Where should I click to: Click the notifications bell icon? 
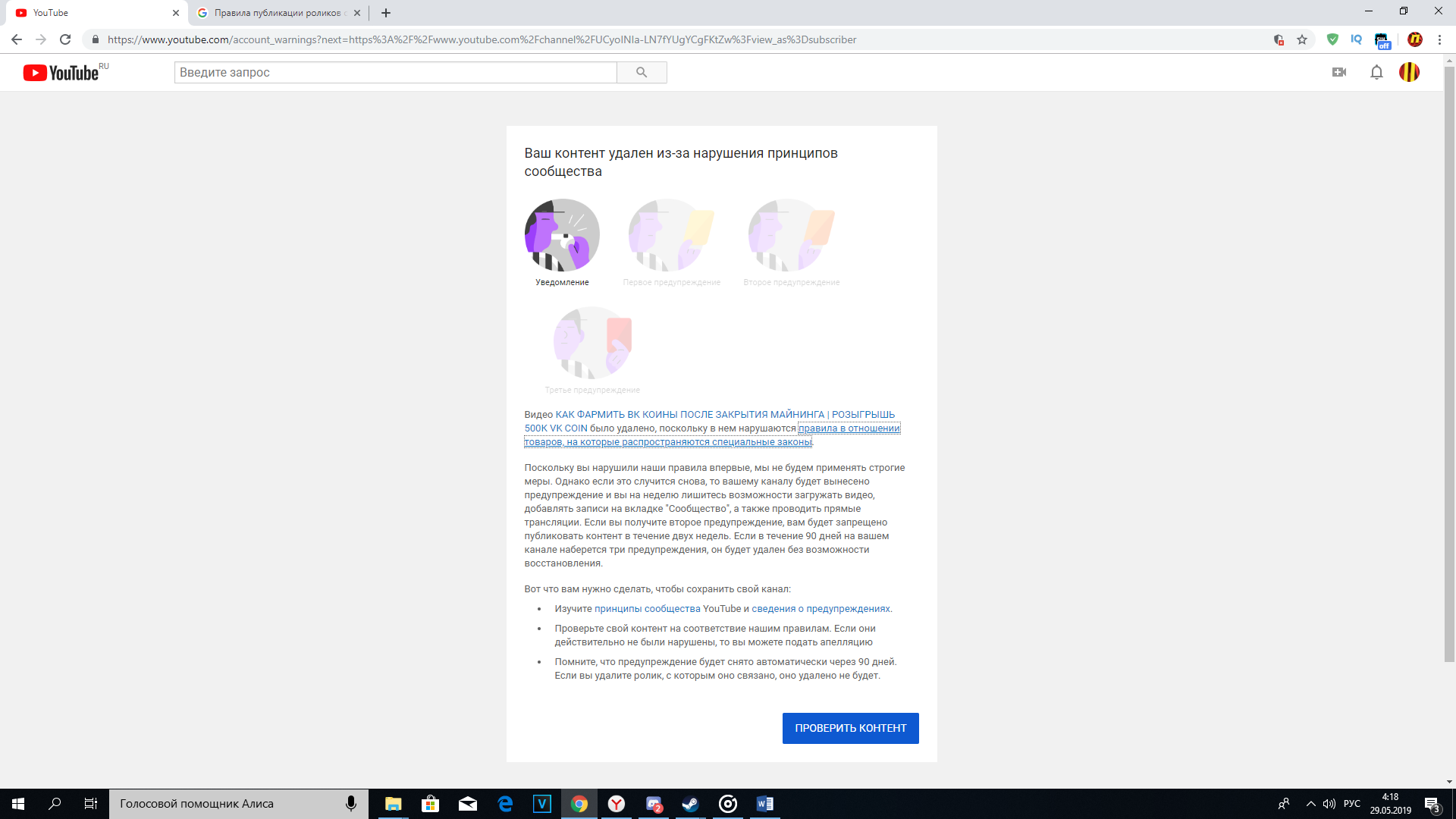pyautogui.click(x=1377, y=71)
